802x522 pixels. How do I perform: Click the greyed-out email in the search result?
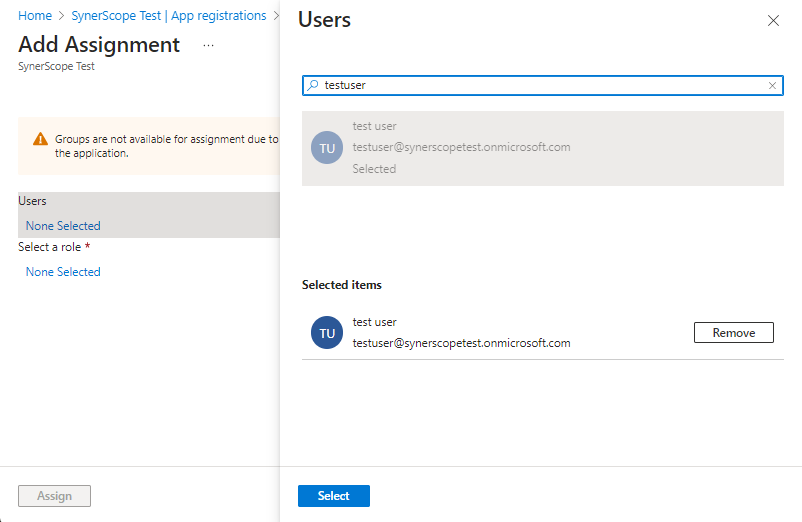461,147
